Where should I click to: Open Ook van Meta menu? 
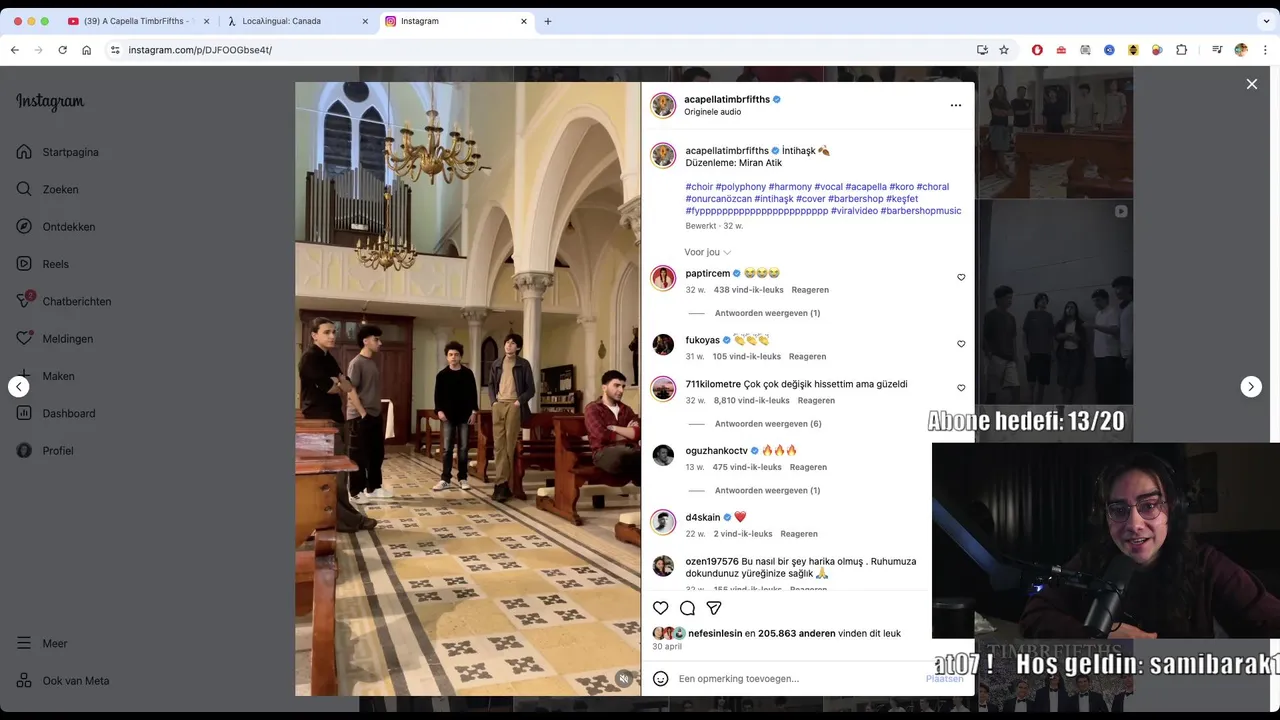click(63, 681)
